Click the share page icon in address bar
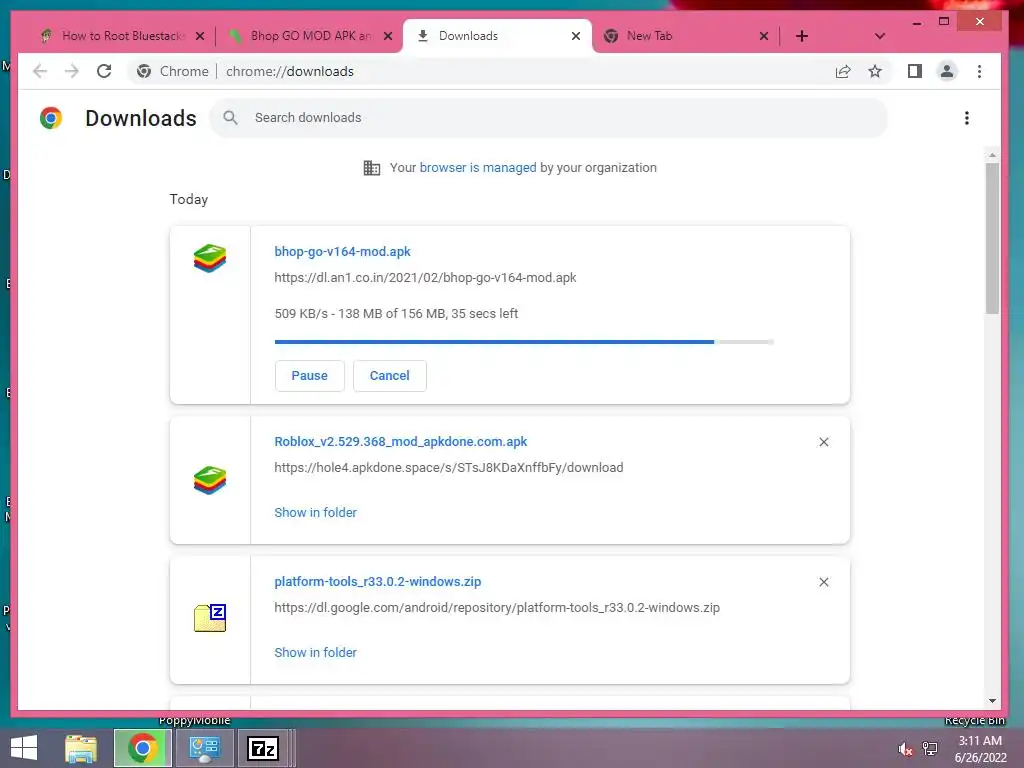Viewport: 1024px width, 768px height. 843,71
